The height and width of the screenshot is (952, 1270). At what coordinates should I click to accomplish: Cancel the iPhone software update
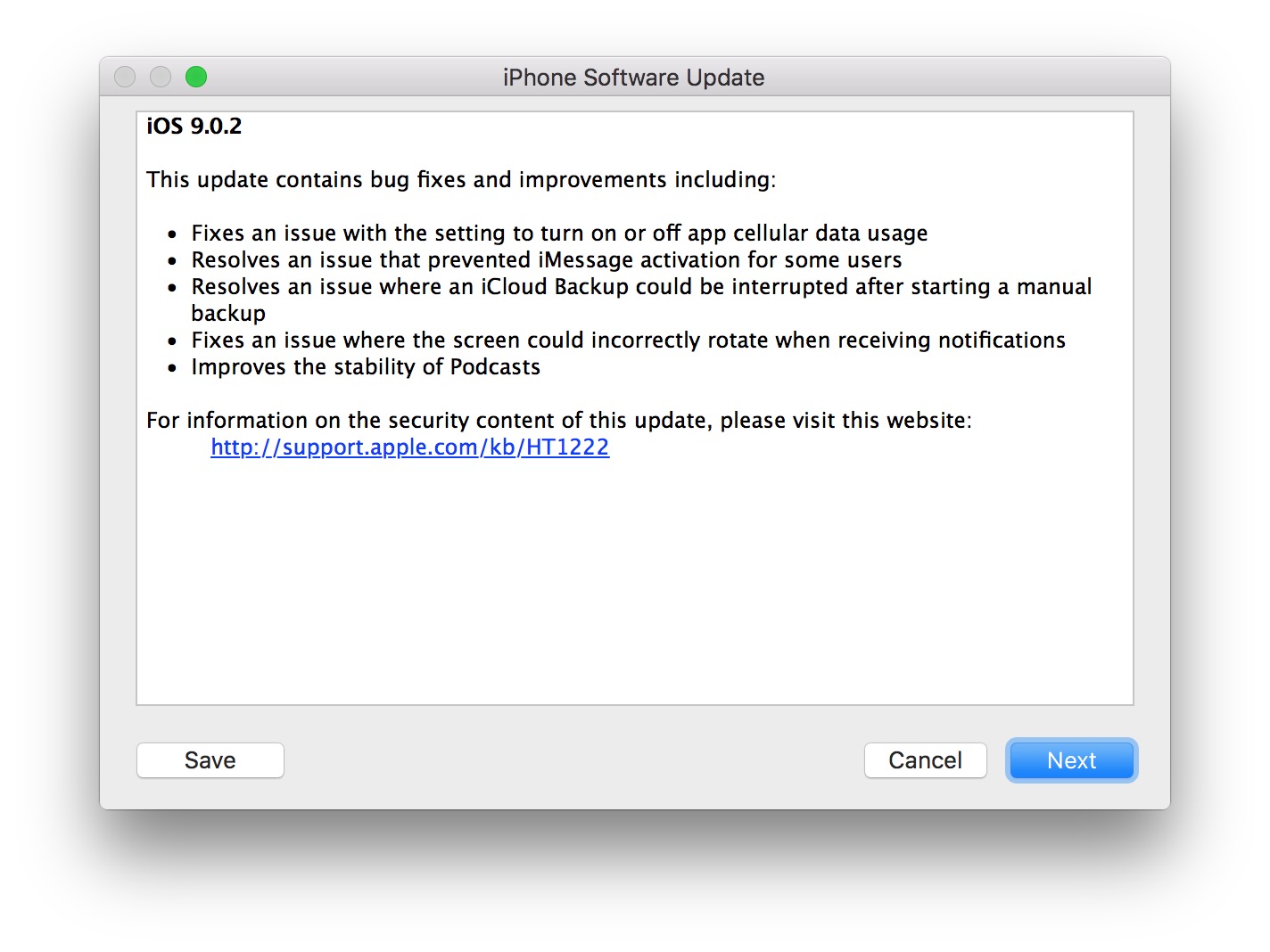click(x=925, y=759)
